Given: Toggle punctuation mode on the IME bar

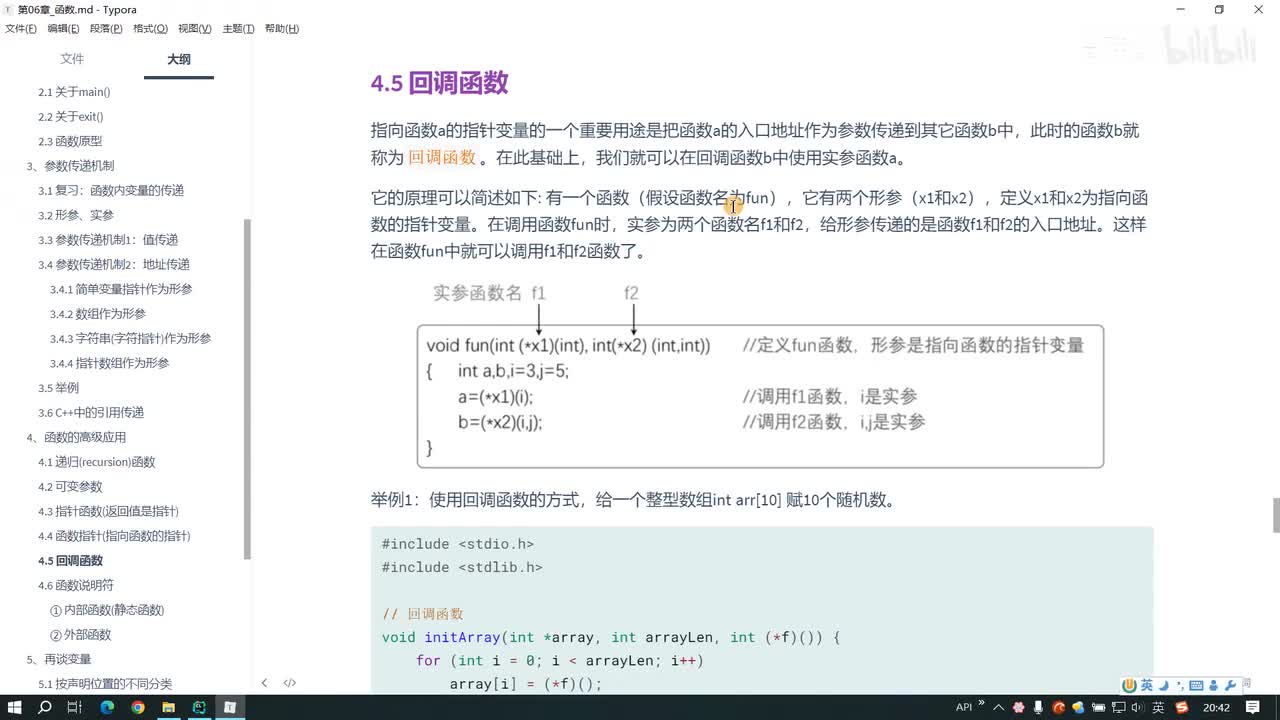Looking at the screenshot, I should click(1180, 685).
